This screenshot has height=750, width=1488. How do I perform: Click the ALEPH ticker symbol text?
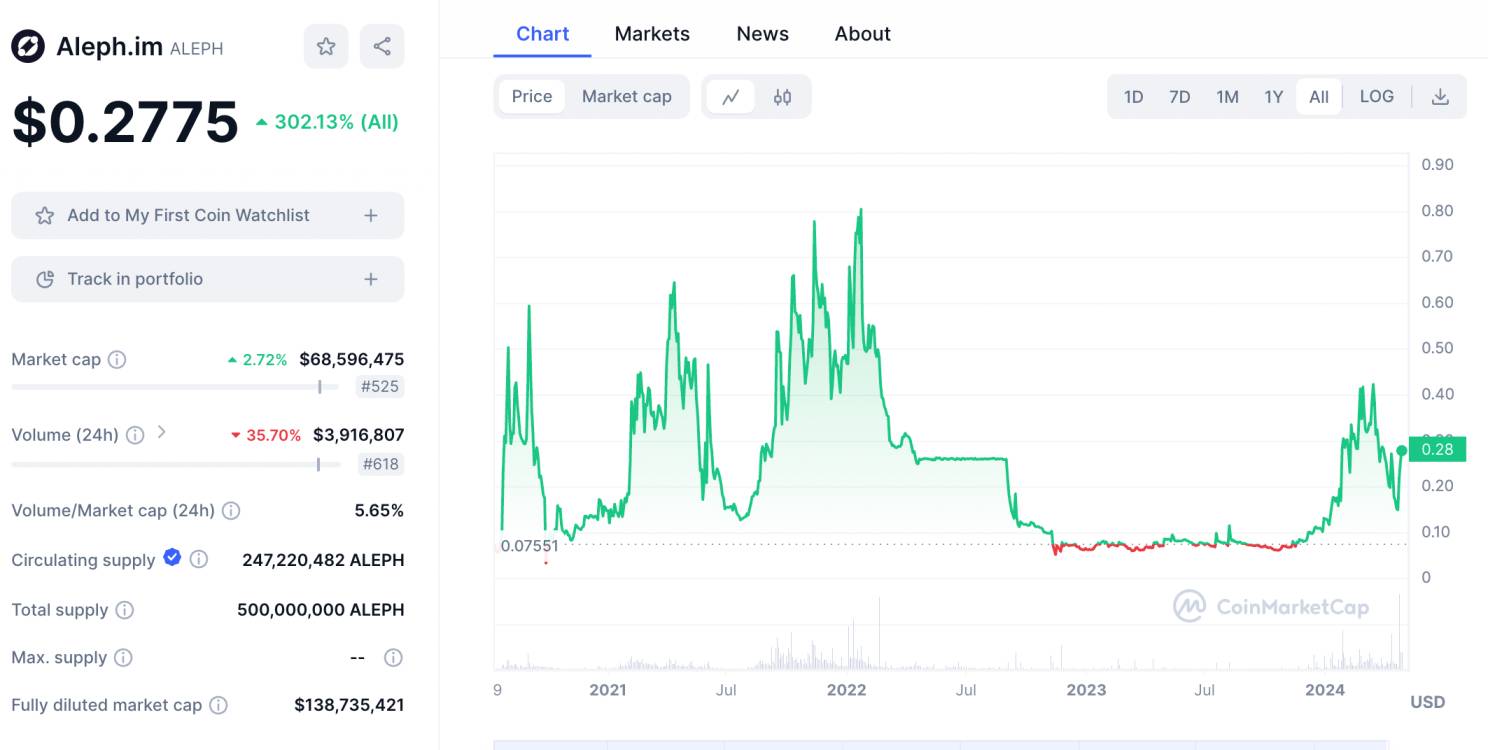197,48
